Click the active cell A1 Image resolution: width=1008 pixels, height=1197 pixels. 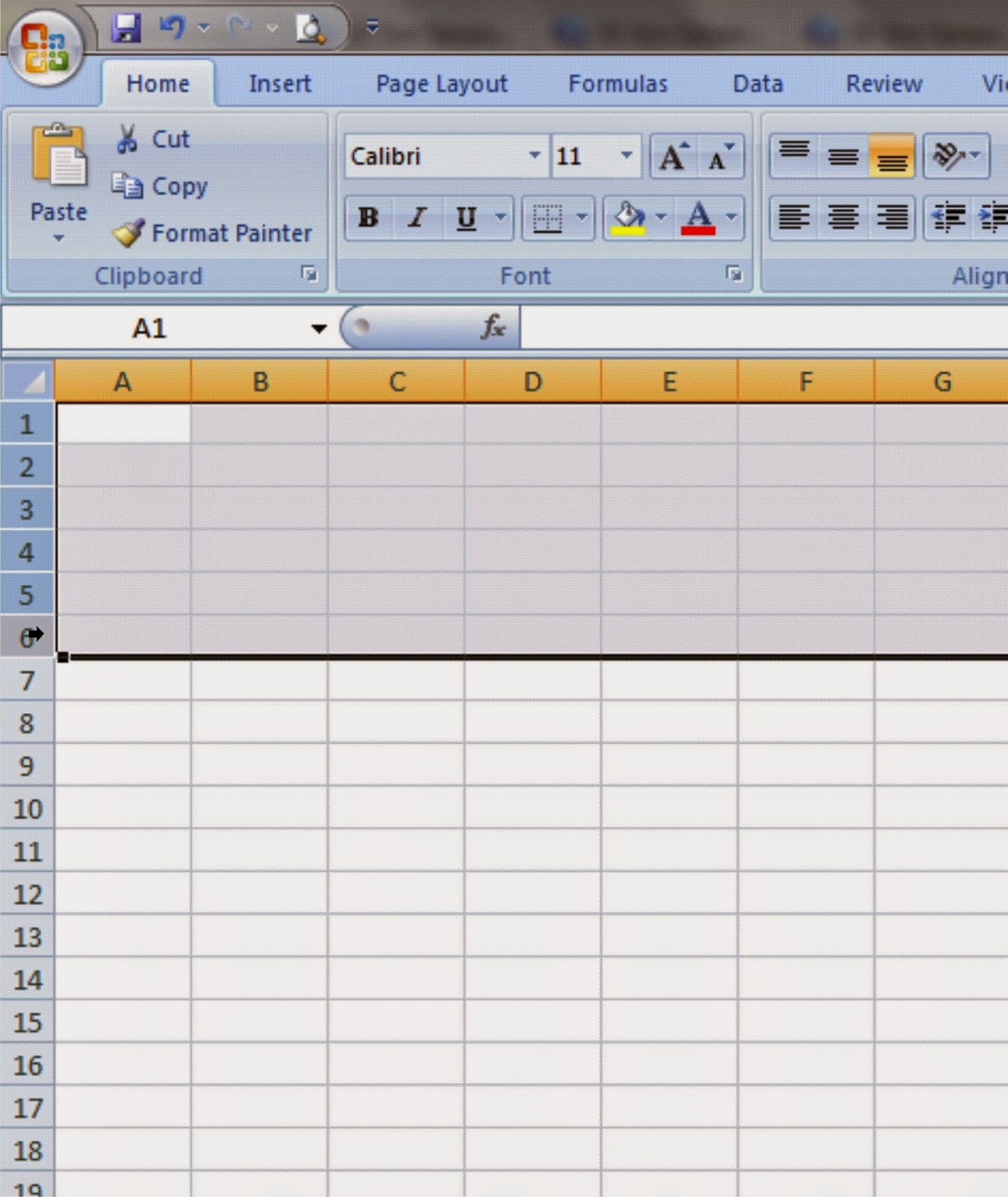(x=123, y=423)
